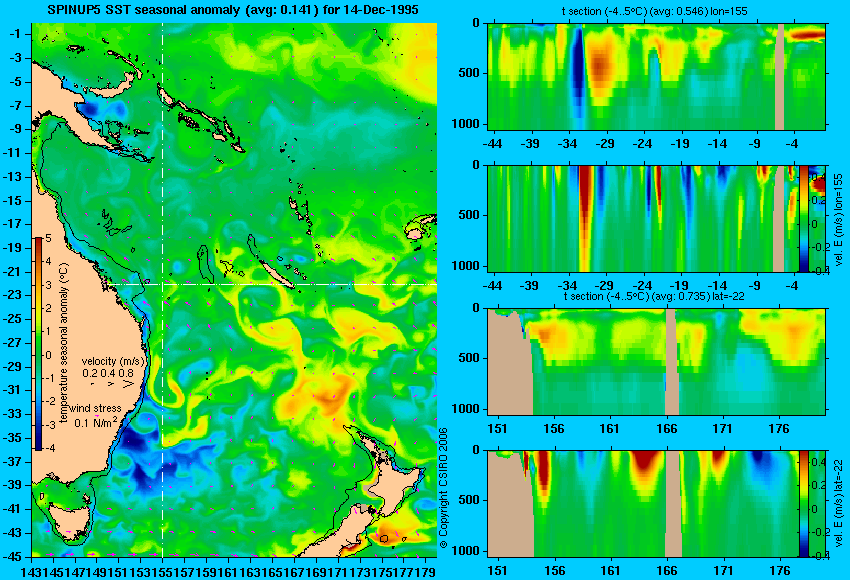Click the top lon=155 temperature section plot
850x580 pixels.
(x=656, y=76)
